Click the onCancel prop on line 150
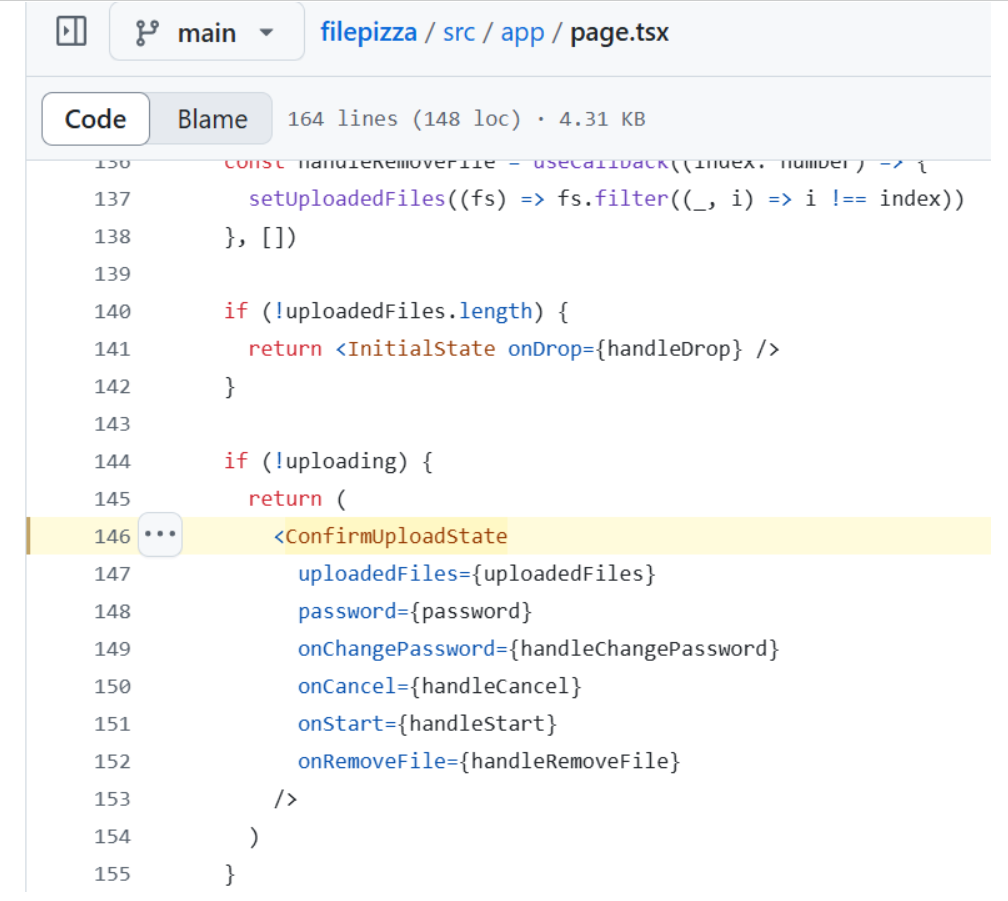1008x901 pixels. coord(347,686)
